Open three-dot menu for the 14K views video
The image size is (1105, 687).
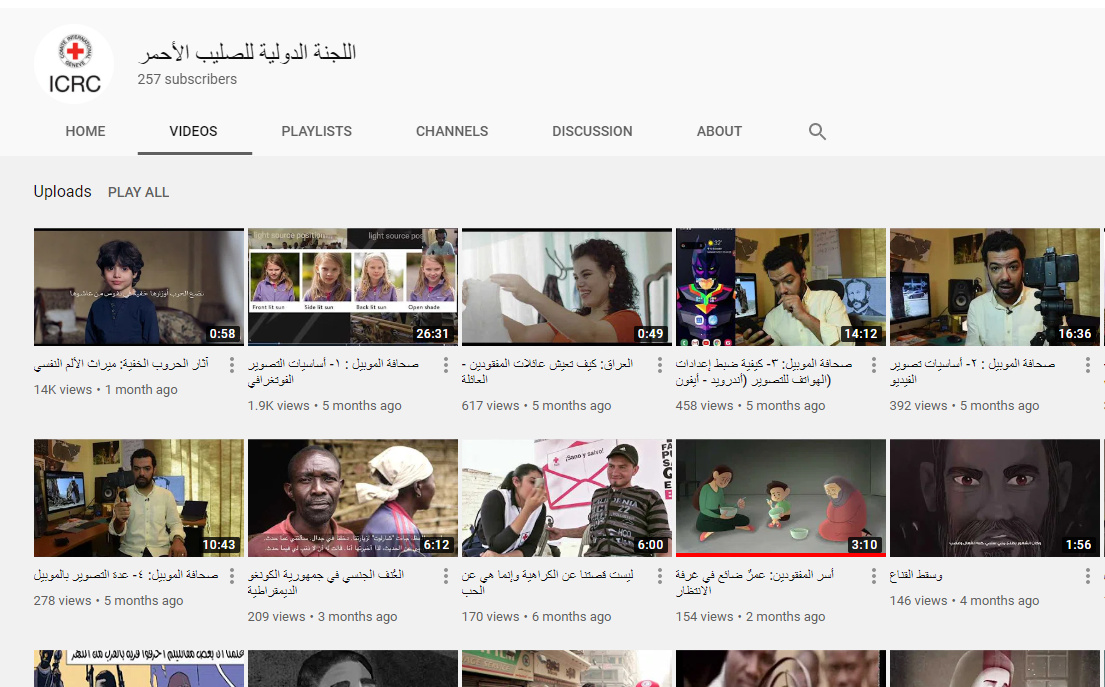[x=233, y=365]
